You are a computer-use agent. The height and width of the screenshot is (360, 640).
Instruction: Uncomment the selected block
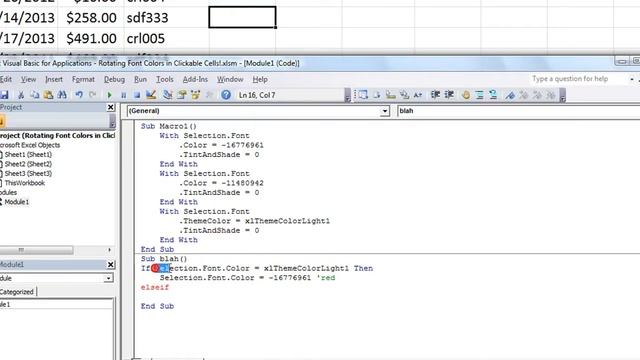(x=493, y=95)
